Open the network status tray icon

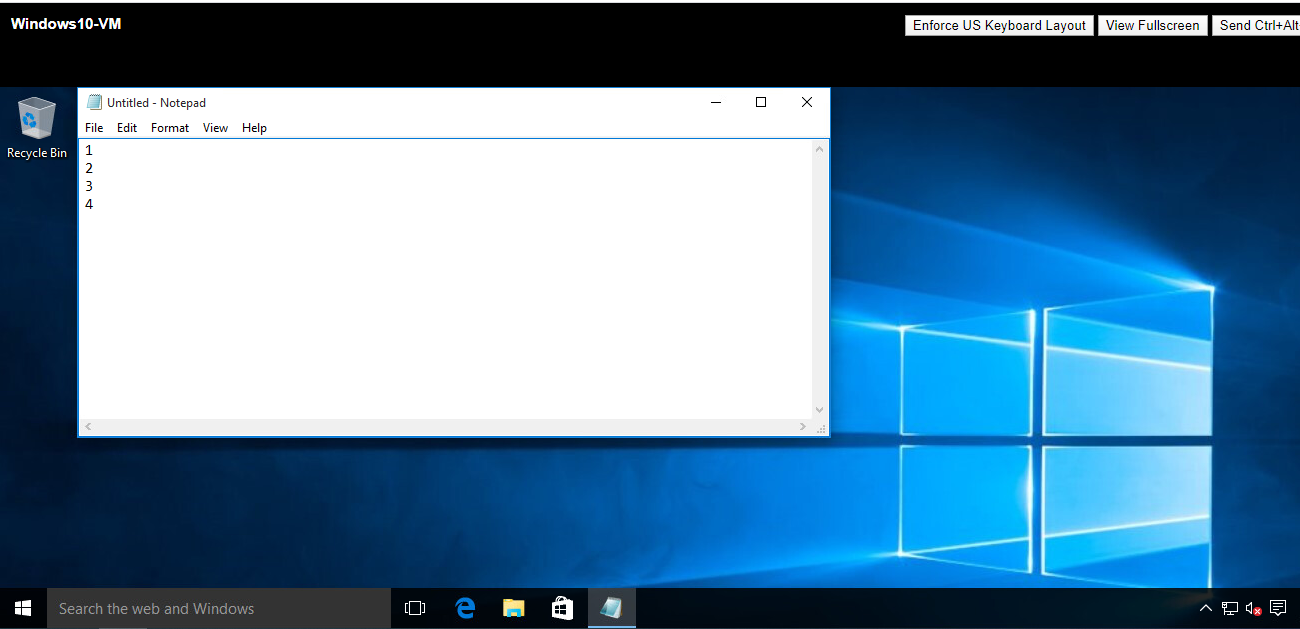[1229, 608]
